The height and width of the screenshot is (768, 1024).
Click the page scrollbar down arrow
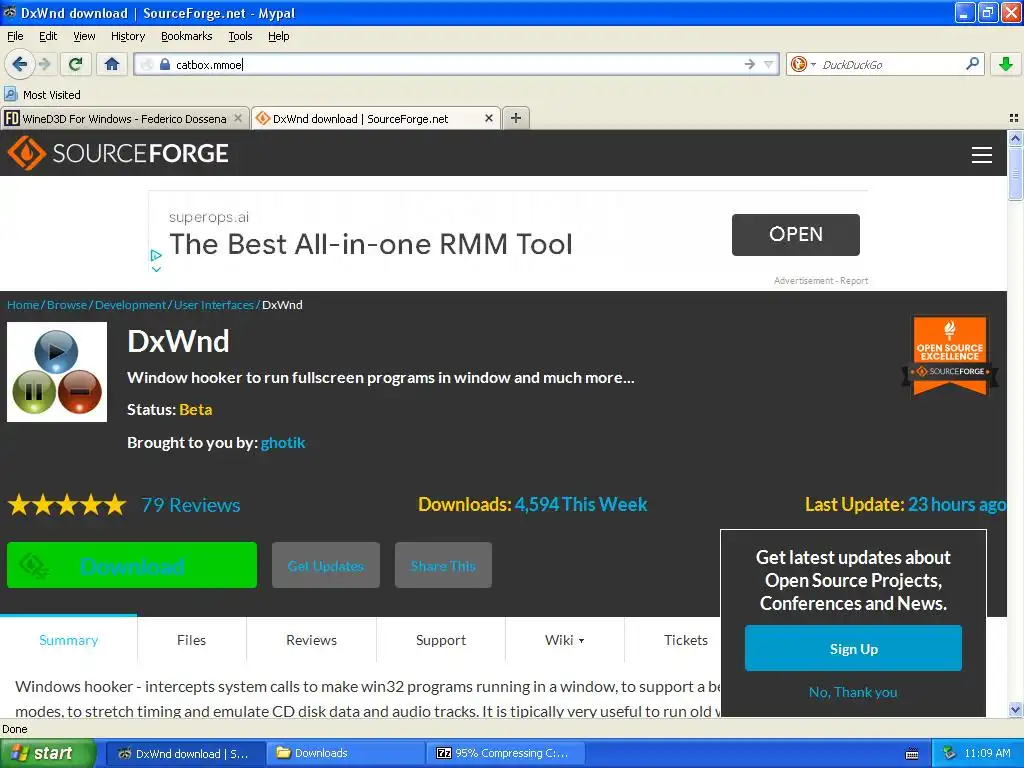(x=1015, y=709)
